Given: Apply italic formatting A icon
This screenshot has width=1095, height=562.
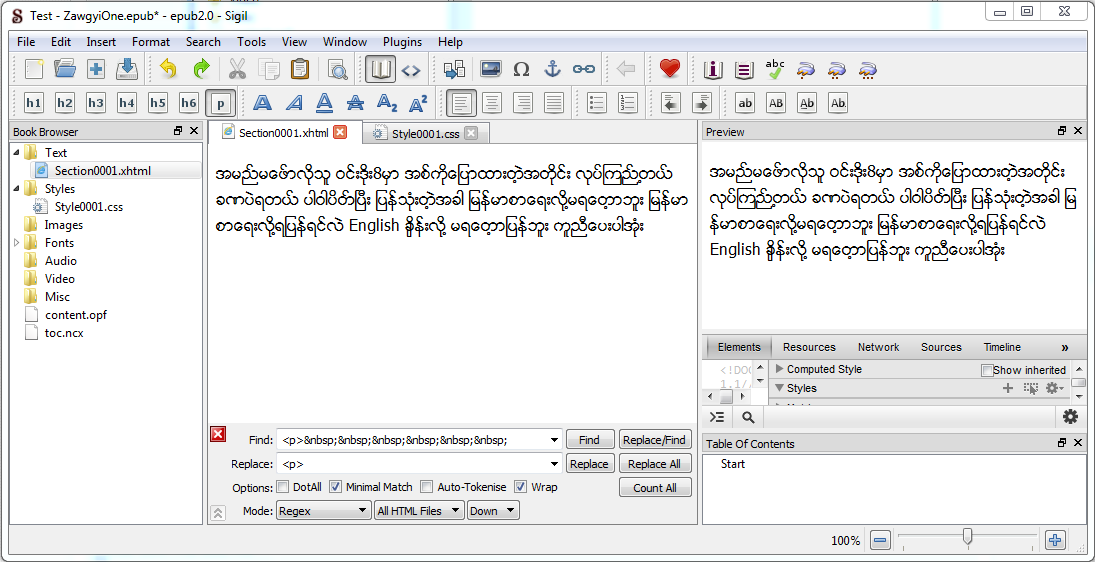Looking at the screenshot, I should [x=293, y=103].
